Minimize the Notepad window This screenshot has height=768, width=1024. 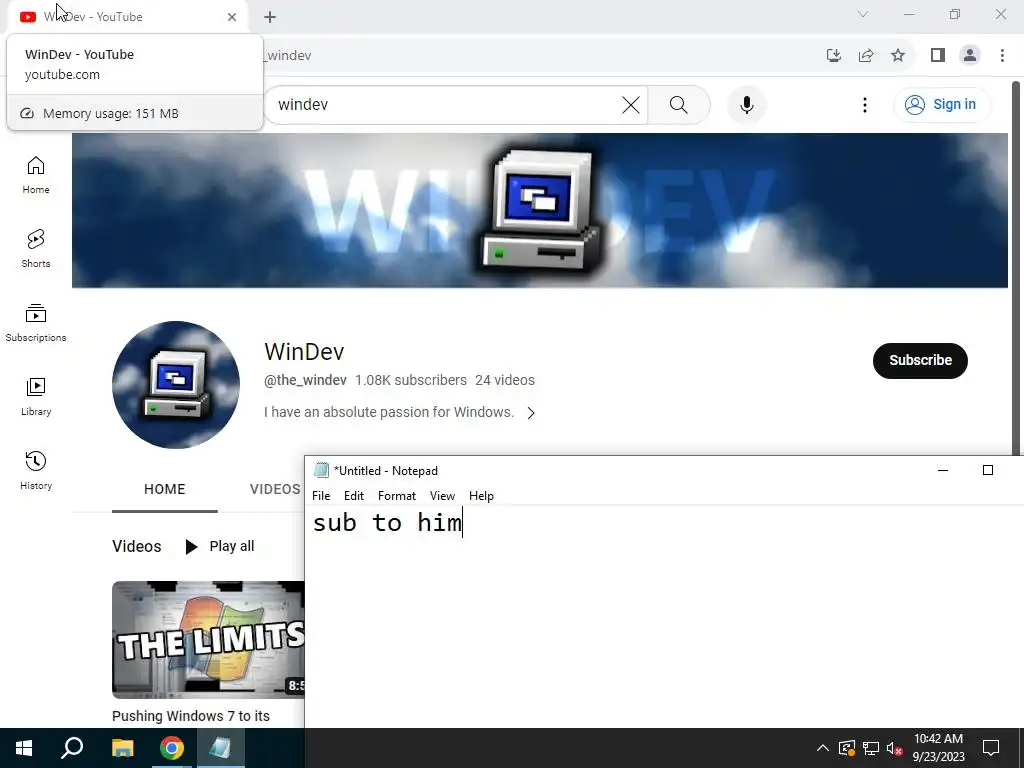point(942,470)
